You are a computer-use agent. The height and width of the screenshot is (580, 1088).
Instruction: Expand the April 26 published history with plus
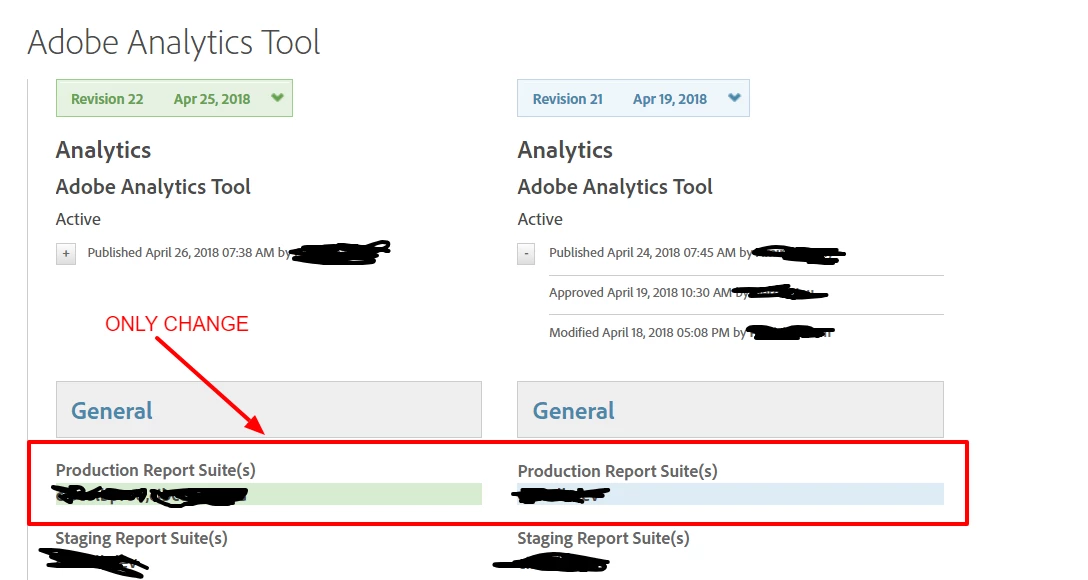pos(66,254)
